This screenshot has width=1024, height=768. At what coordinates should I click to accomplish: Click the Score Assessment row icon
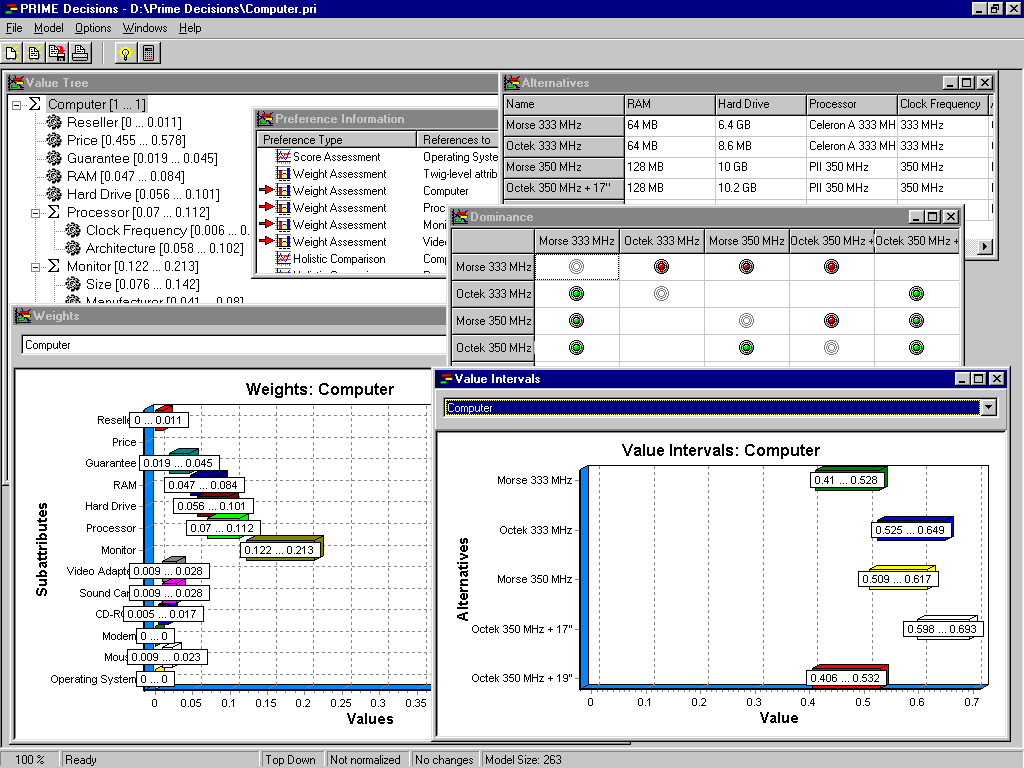click(x=283, y=157)
